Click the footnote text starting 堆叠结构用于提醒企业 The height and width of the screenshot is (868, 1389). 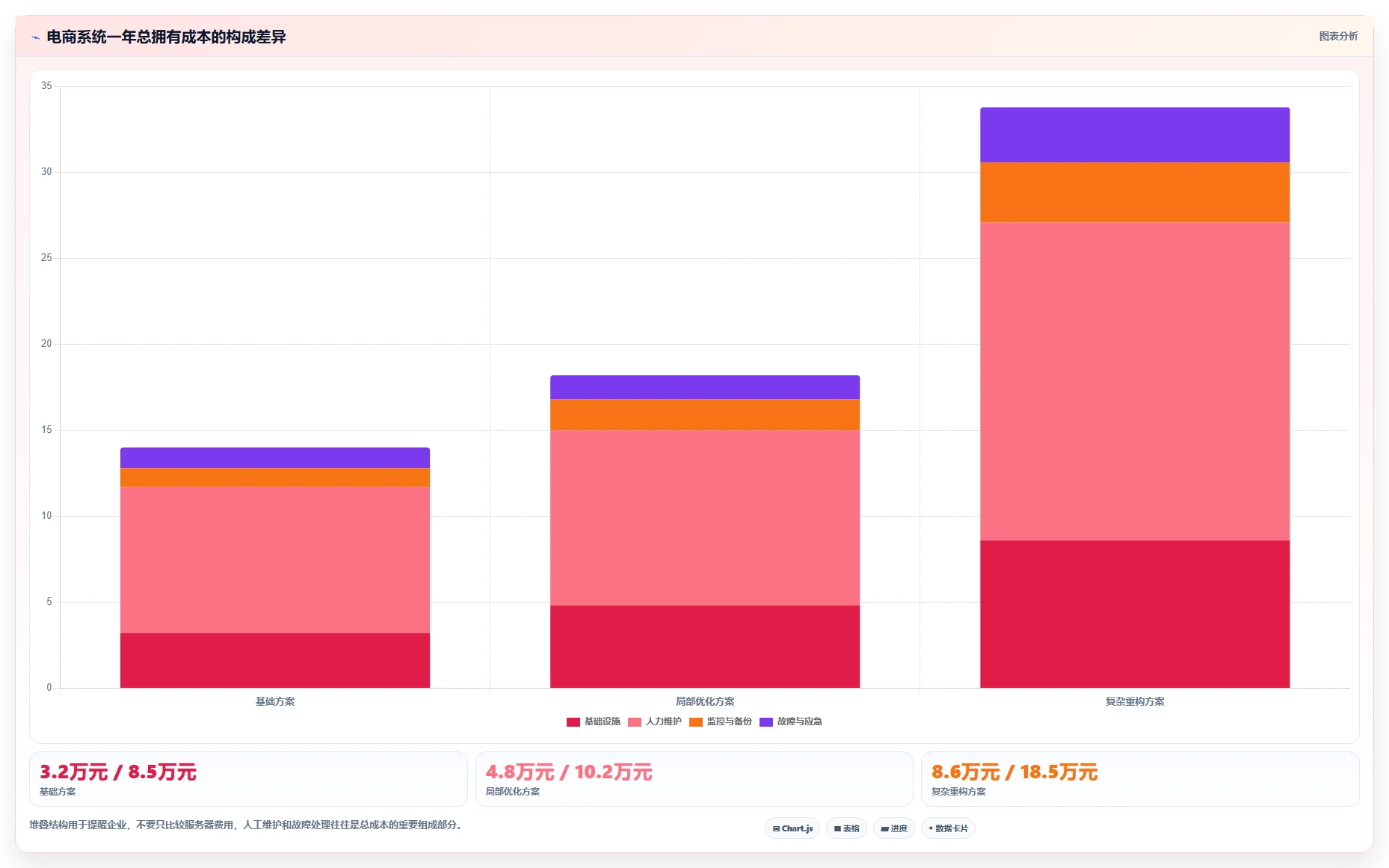[x=247, y=825]
